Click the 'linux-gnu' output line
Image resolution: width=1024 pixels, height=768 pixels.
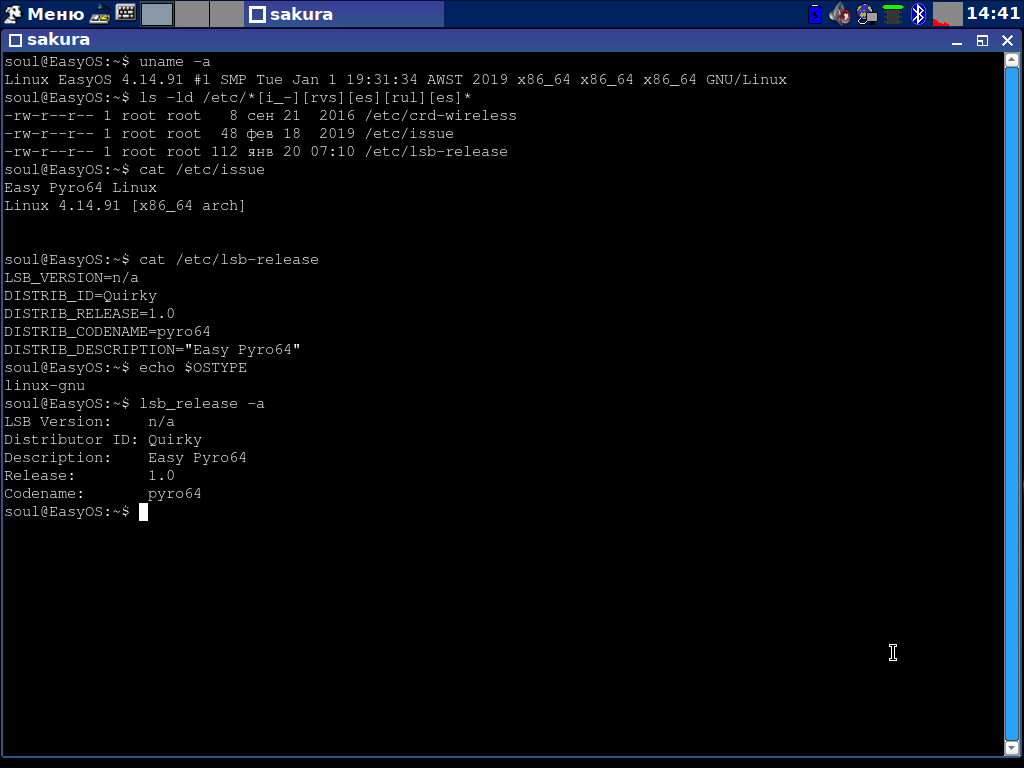tap(44, 386)
